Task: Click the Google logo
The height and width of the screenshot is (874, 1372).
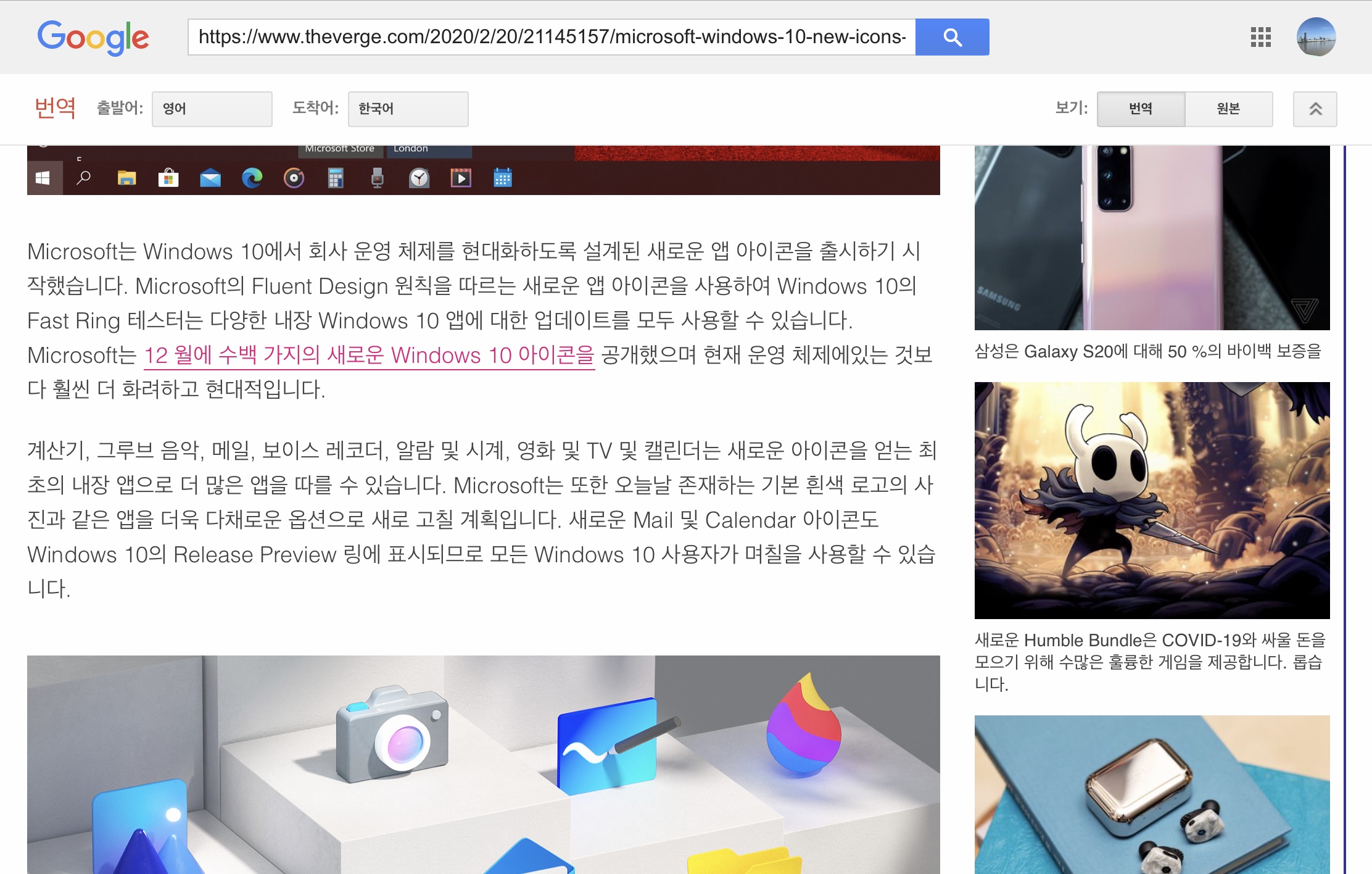Action: pyautogui.click(x=93, y=38)
